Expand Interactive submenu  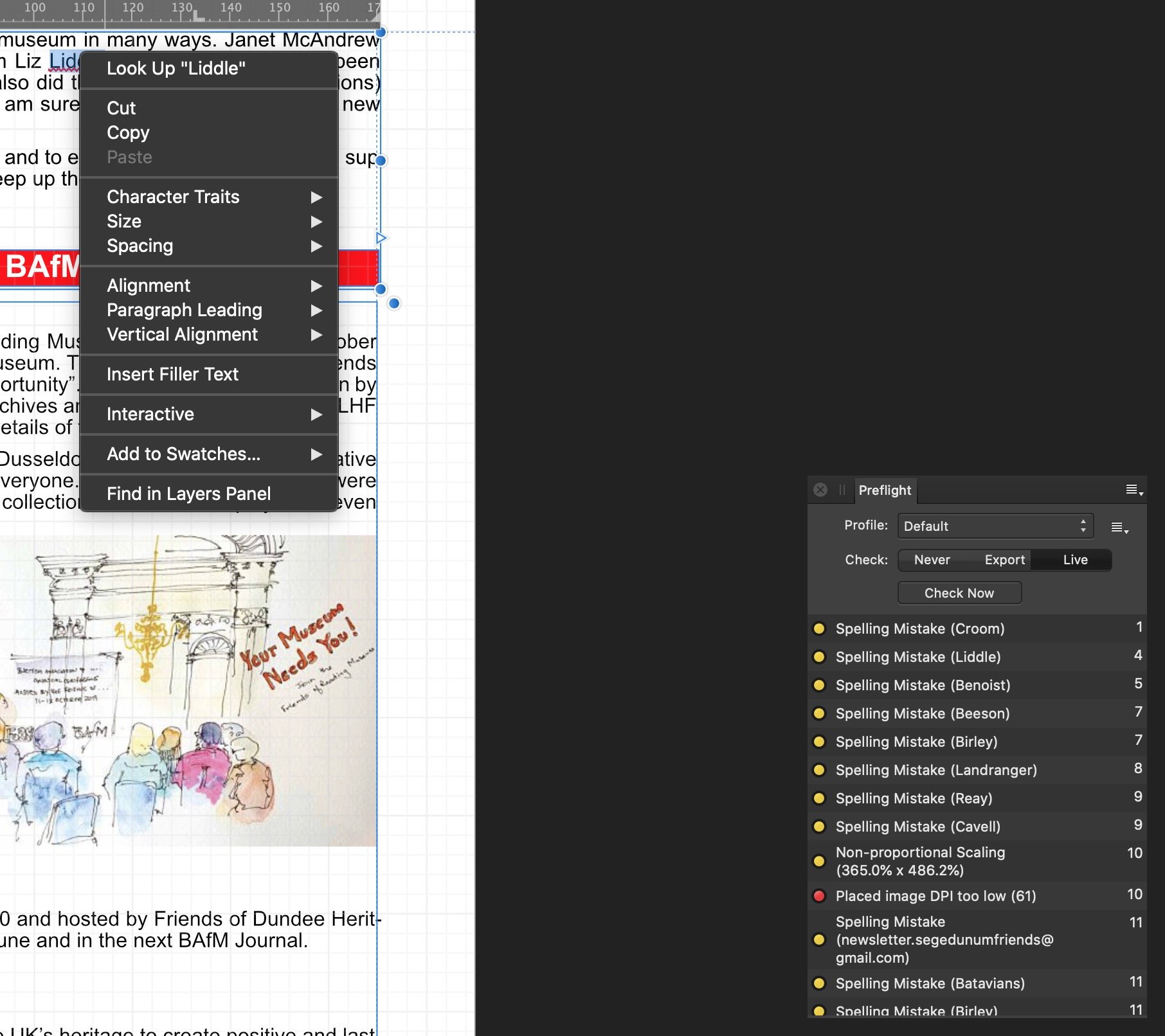tap(209, 414)
